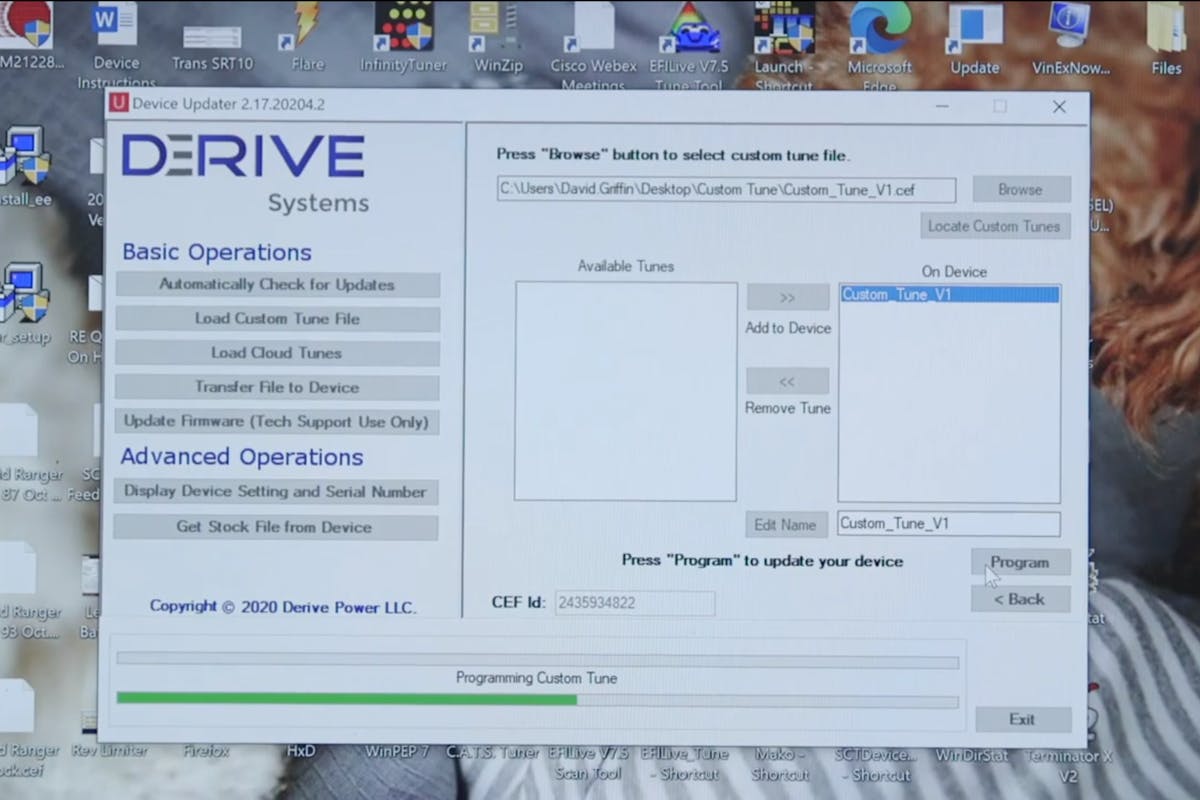This screenshot has height=800, width=1200.
Task: Select Automatically Check for Updates
Action: 277,285
